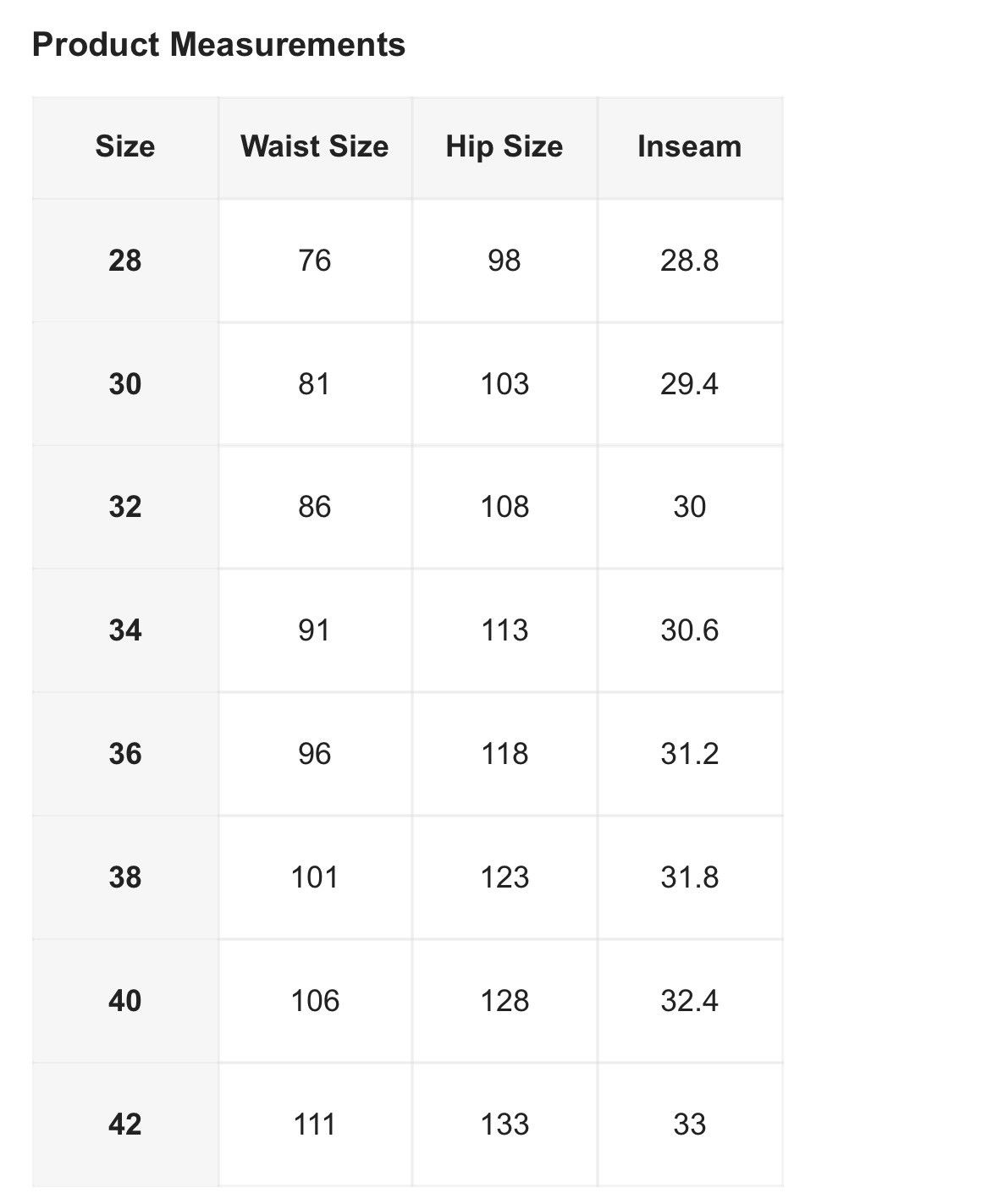
Task: Select the Hip Size column header
Action: (x=505, y=147)
